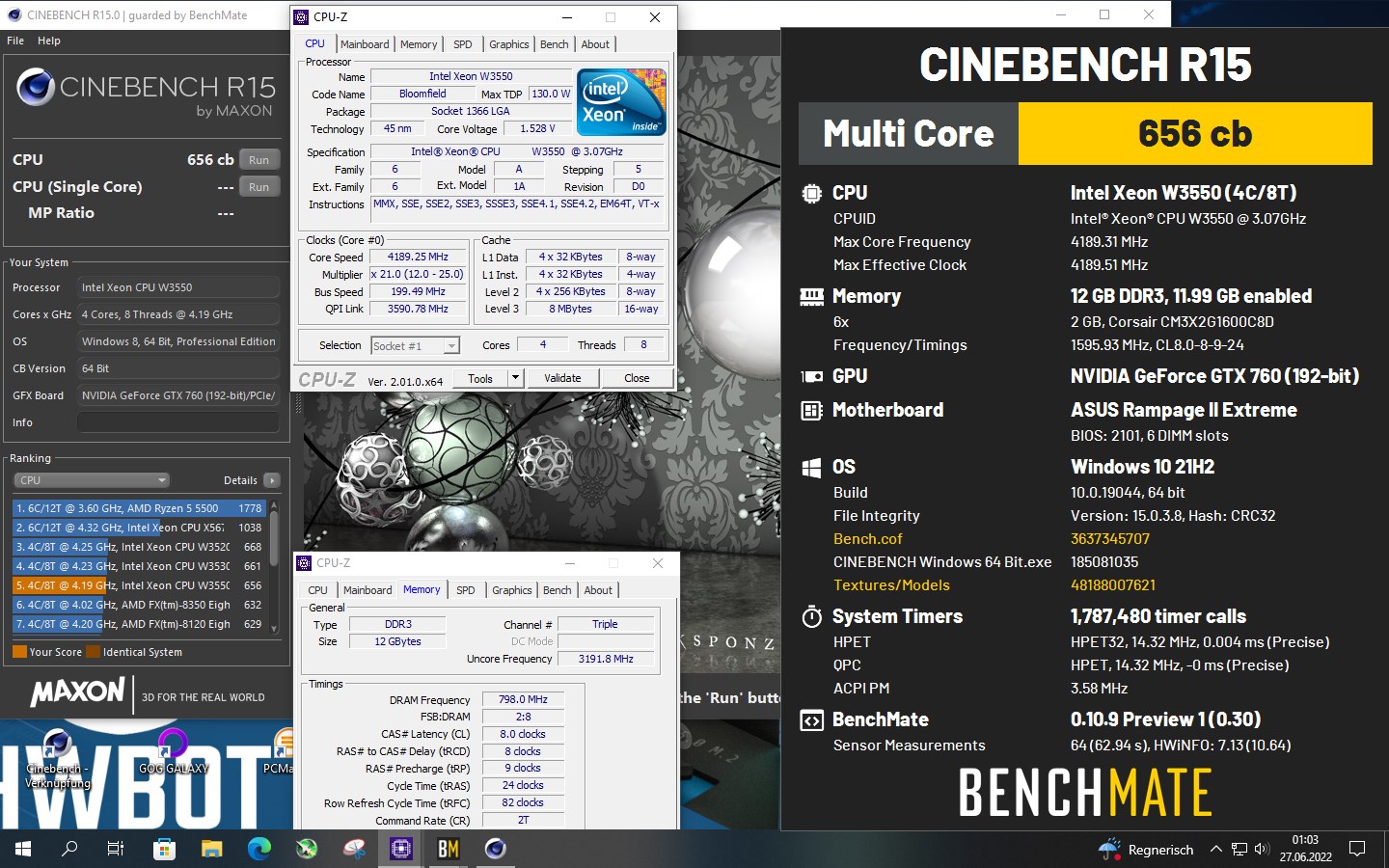Click the Ranking list scrollbar up arrow
Viewport: 1389px width, 868px height.
pyautogui.click(x=274, y=505)
